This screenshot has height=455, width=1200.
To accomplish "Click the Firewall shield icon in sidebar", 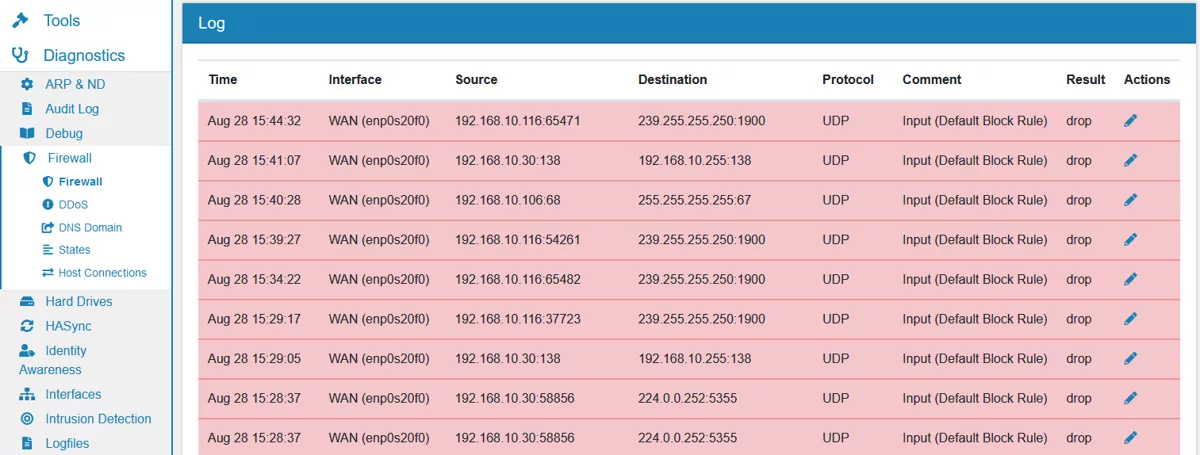I will (x=29, y=158).
